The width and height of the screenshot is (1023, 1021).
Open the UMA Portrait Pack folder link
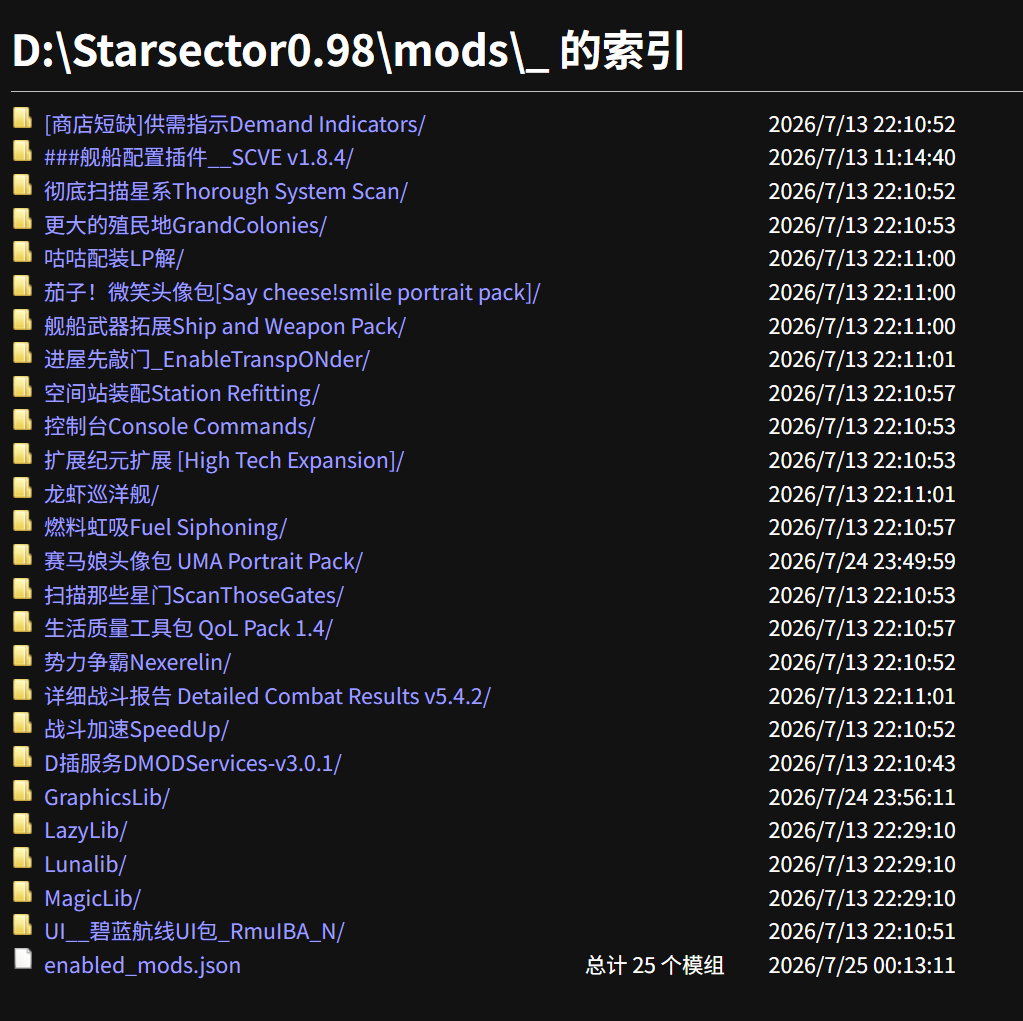point(204,562)
